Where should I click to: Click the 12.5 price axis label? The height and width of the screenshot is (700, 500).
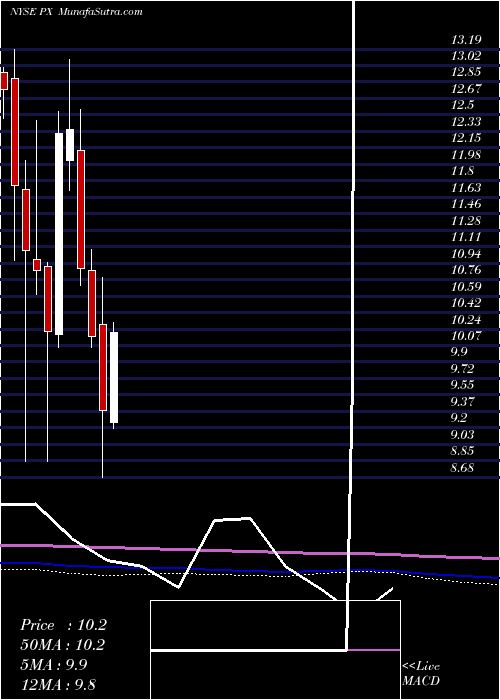click(x=462, y=105)
